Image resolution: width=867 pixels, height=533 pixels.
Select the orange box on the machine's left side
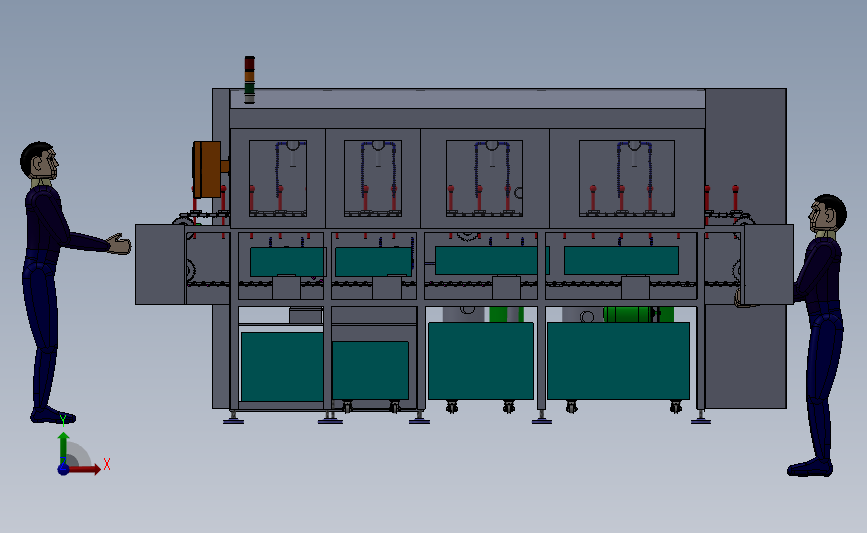[x=209, y=169]
